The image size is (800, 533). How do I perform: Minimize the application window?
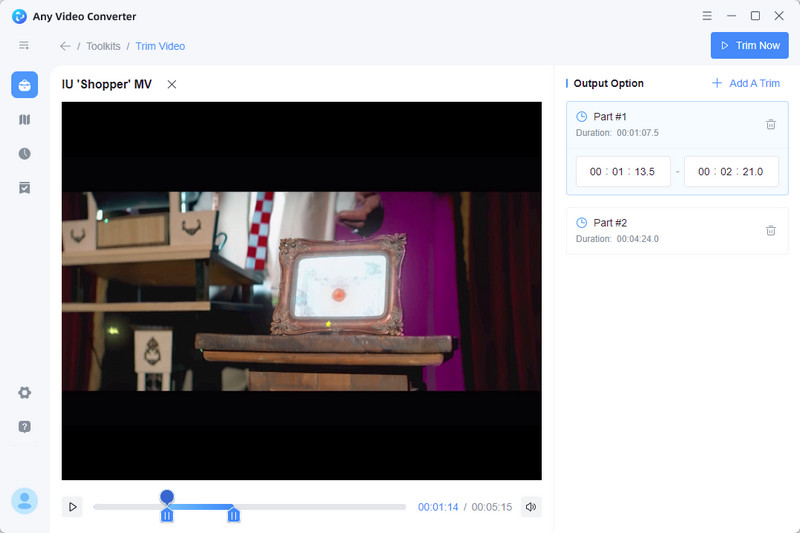[x=731, y=16]
